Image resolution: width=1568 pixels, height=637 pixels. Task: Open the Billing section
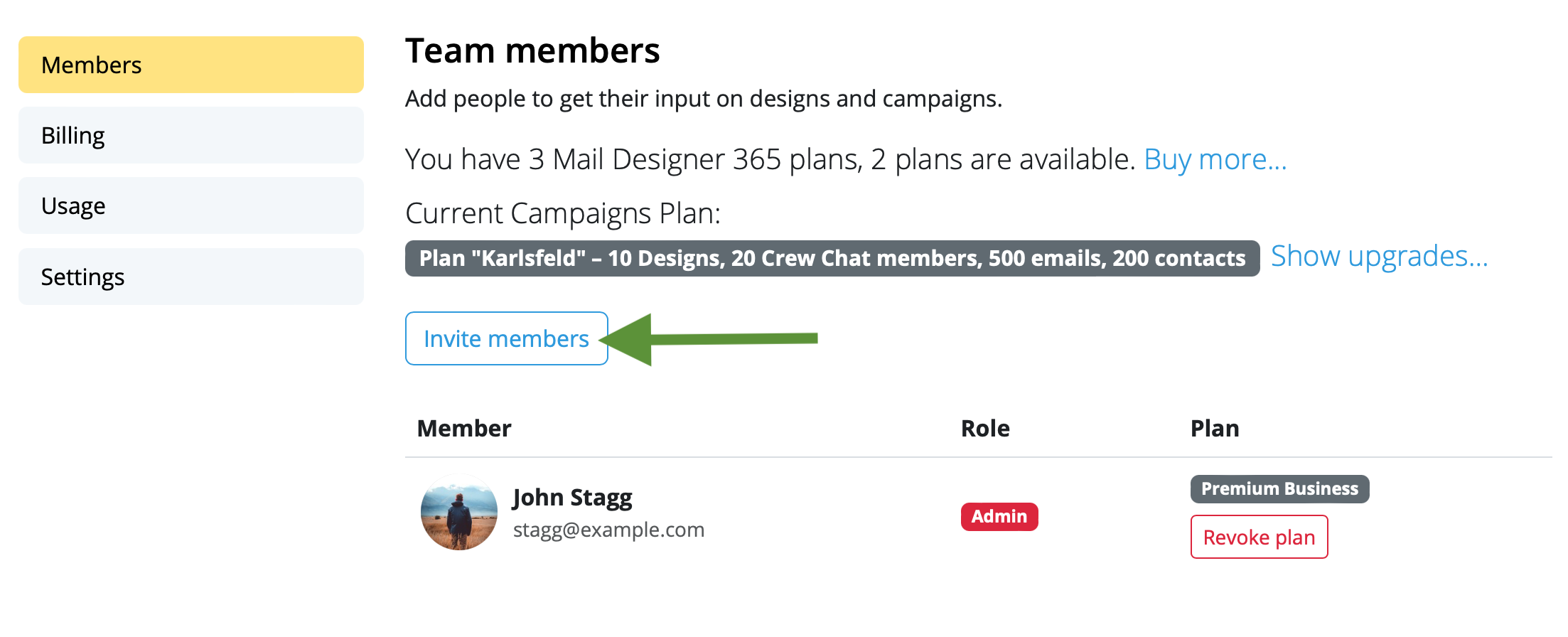191,135
